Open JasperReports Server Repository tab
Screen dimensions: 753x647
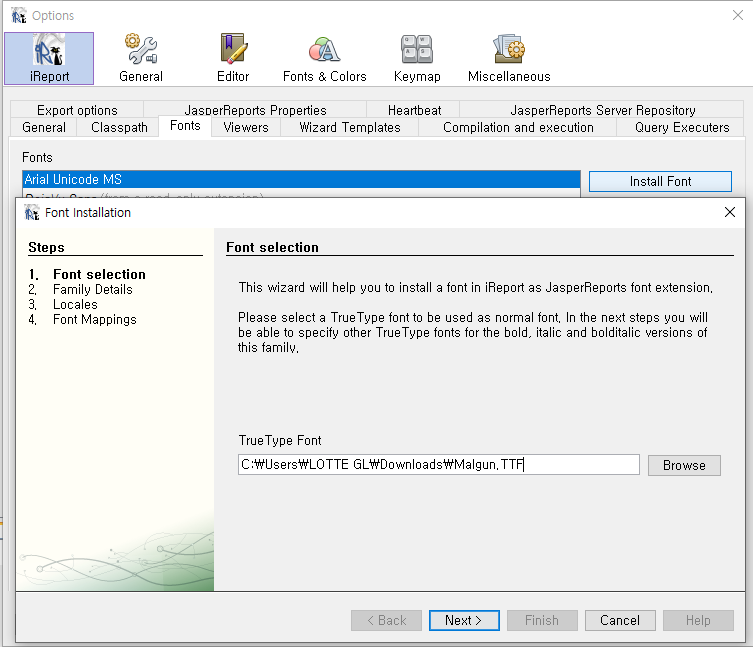click(x=602, y=110)
